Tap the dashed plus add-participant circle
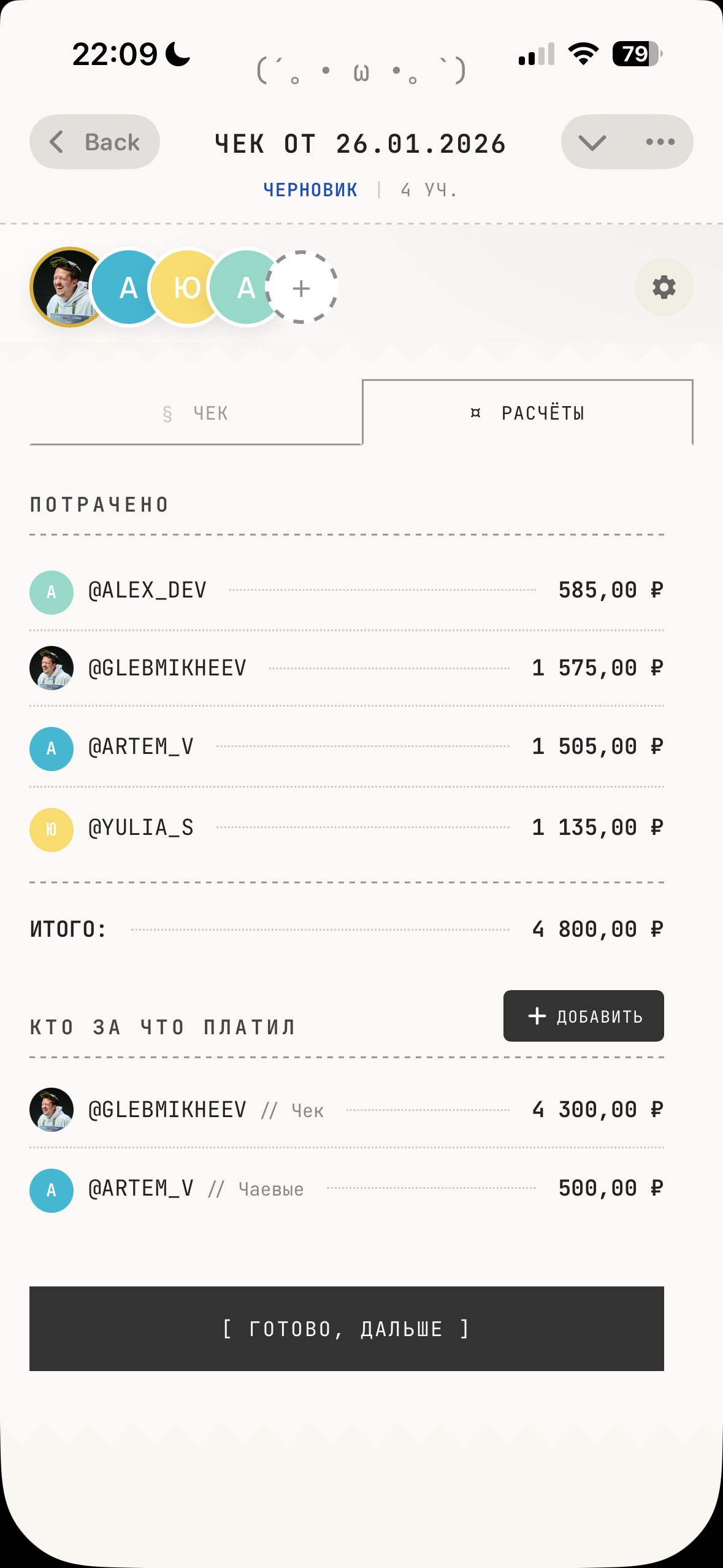This screenshot has height=1568, width=723. [301, 287]
